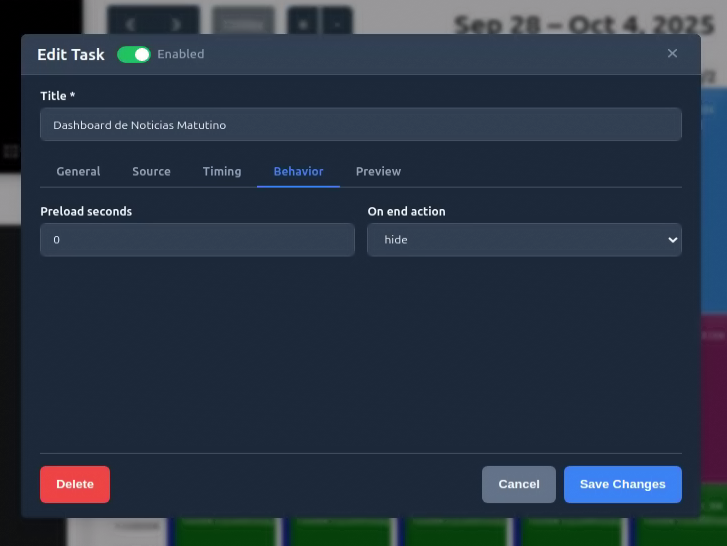
Task: Expand the On end action dropdown
Action: point(523,240)
